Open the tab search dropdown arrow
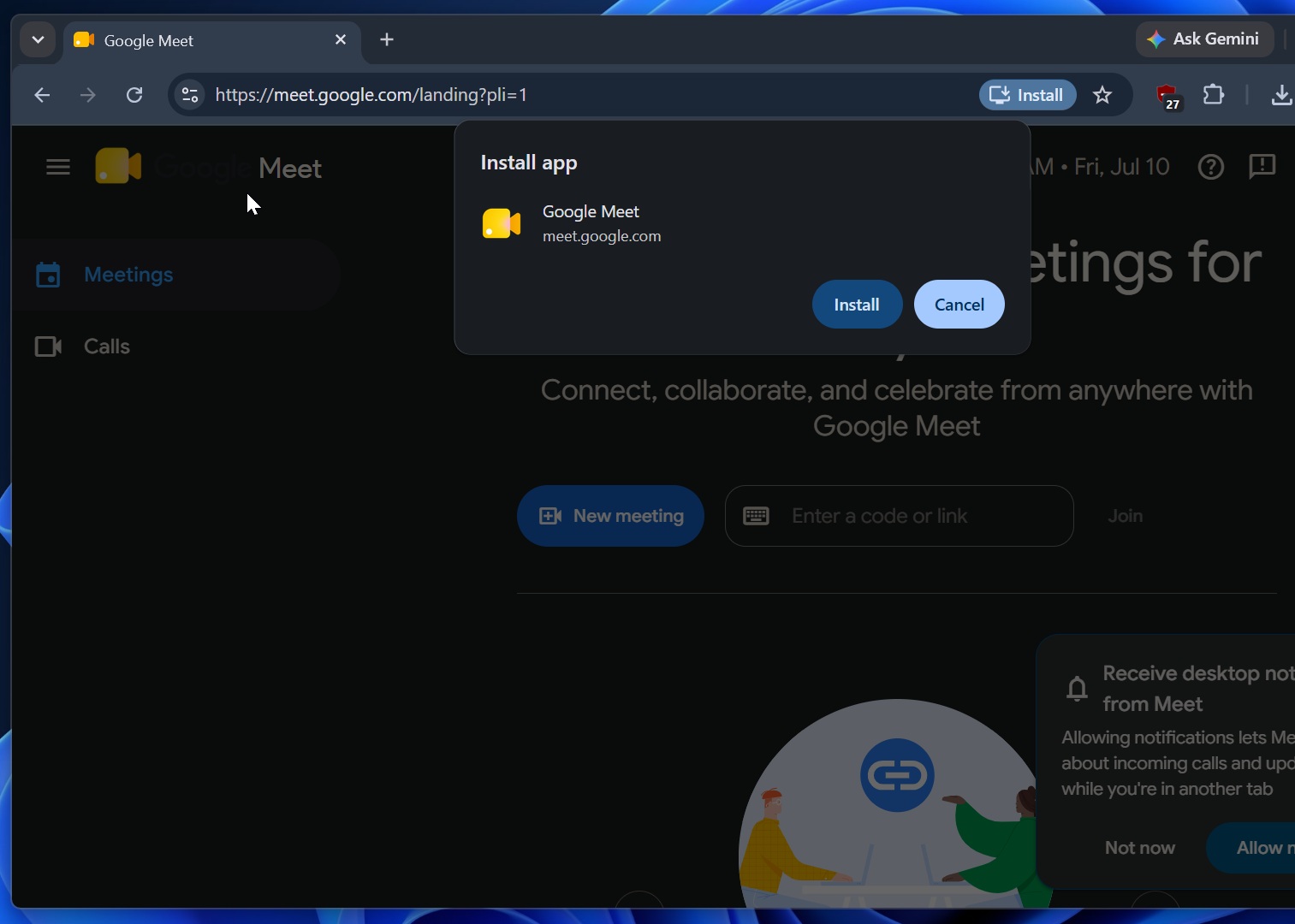The image size is (1295, 924). tap(38, 39)
